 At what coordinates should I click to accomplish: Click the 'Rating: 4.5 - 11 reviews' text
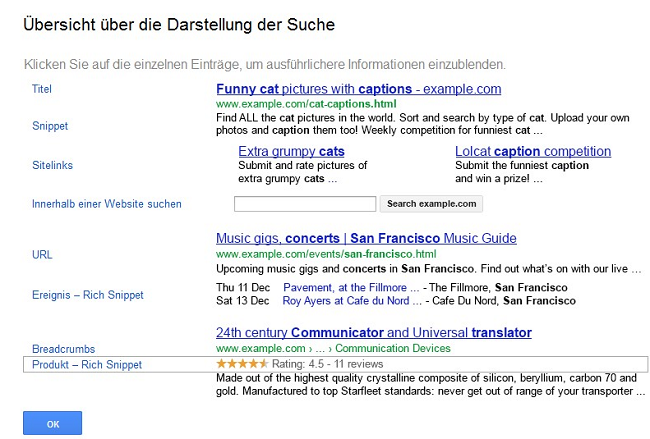(x=327, y=364)
